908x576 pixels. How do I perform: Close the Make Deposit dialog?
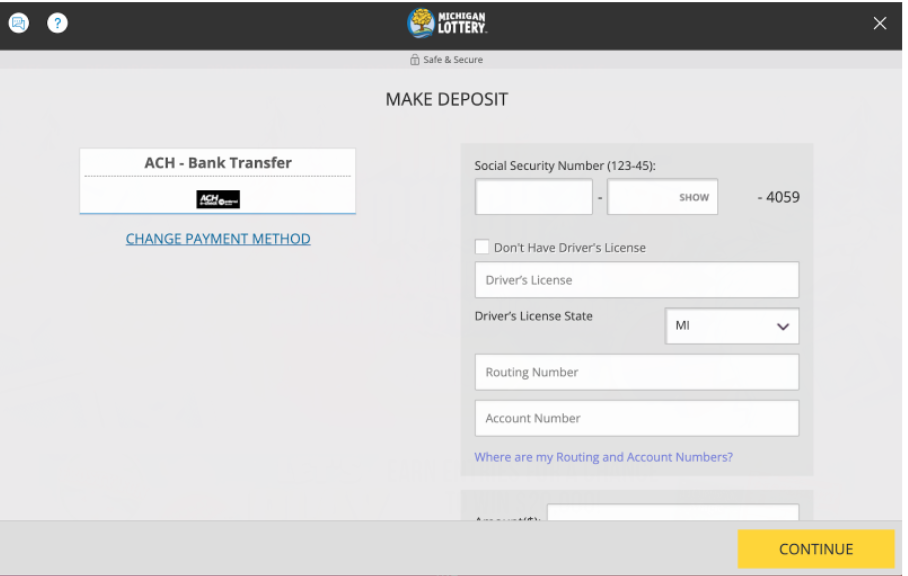879,22
